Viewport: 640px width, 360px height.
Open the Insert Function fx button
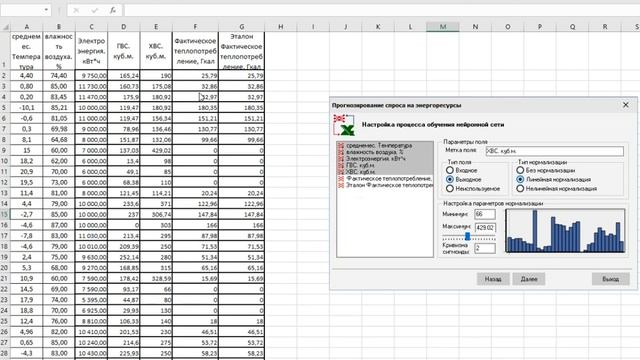click(113, 10)
